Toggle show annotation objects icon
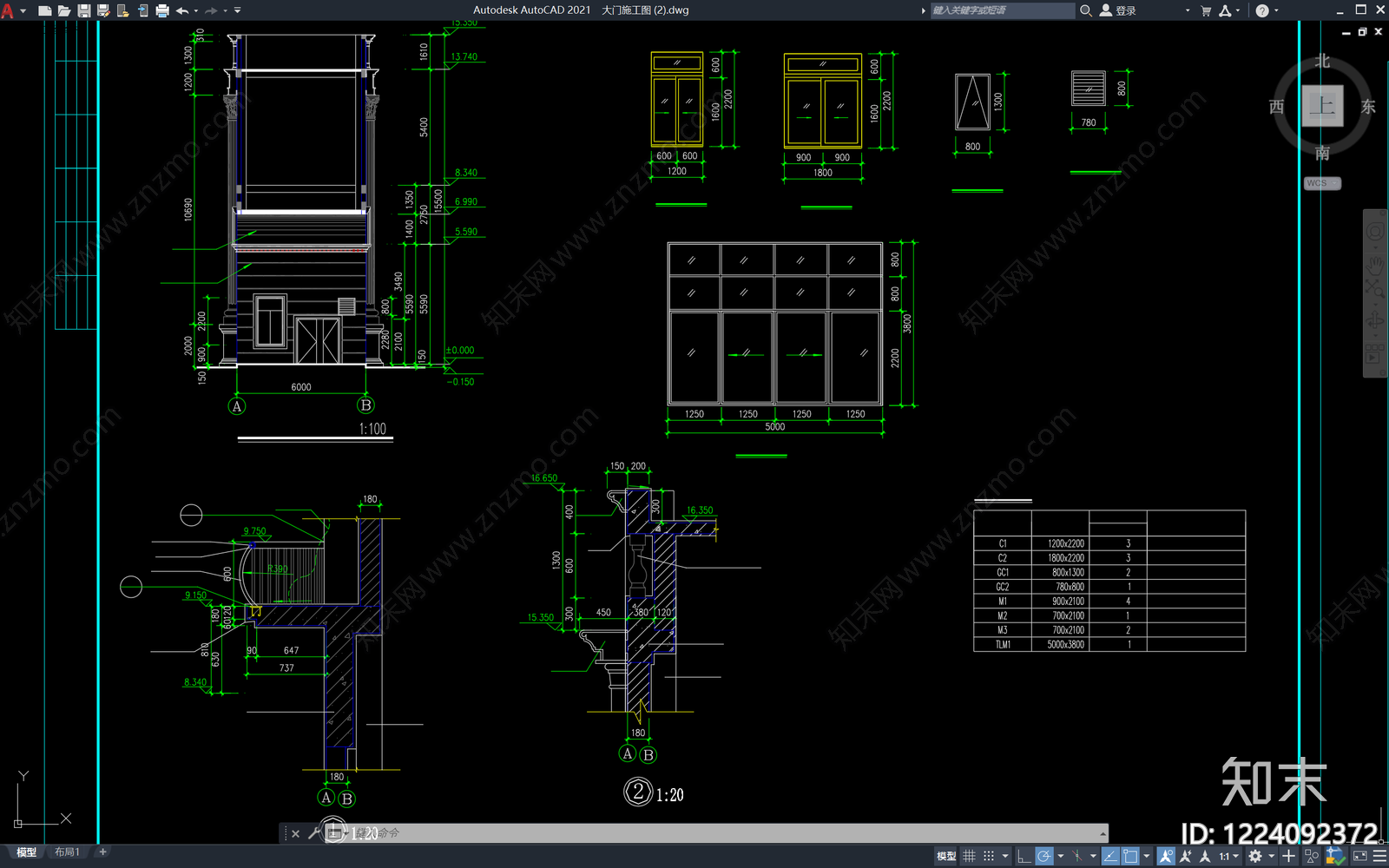The width and height of the screenshot is (1389, 868). tap(1165, 856)
